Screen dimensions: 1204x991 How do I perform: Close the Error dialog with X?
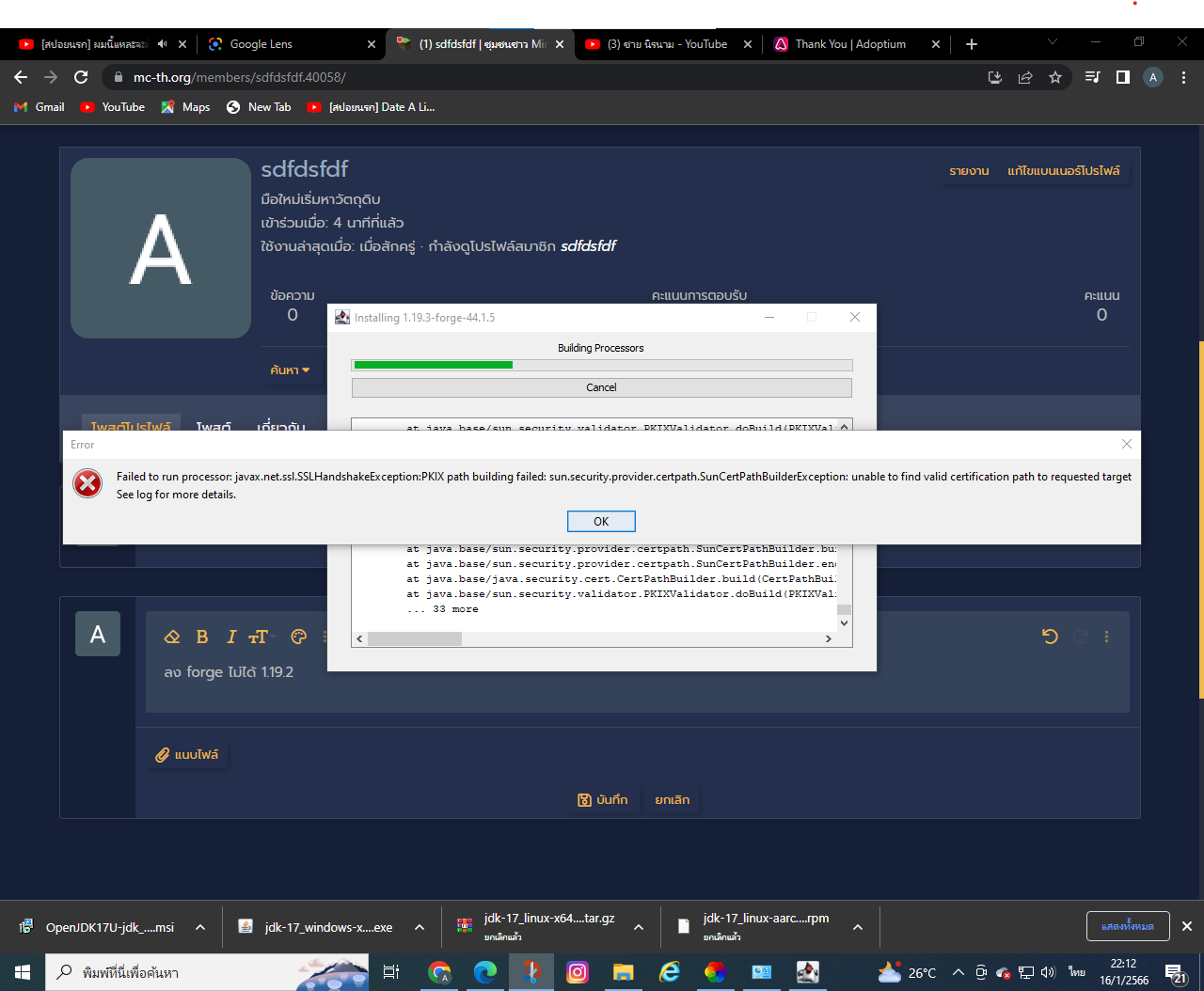coord(1126,444)
